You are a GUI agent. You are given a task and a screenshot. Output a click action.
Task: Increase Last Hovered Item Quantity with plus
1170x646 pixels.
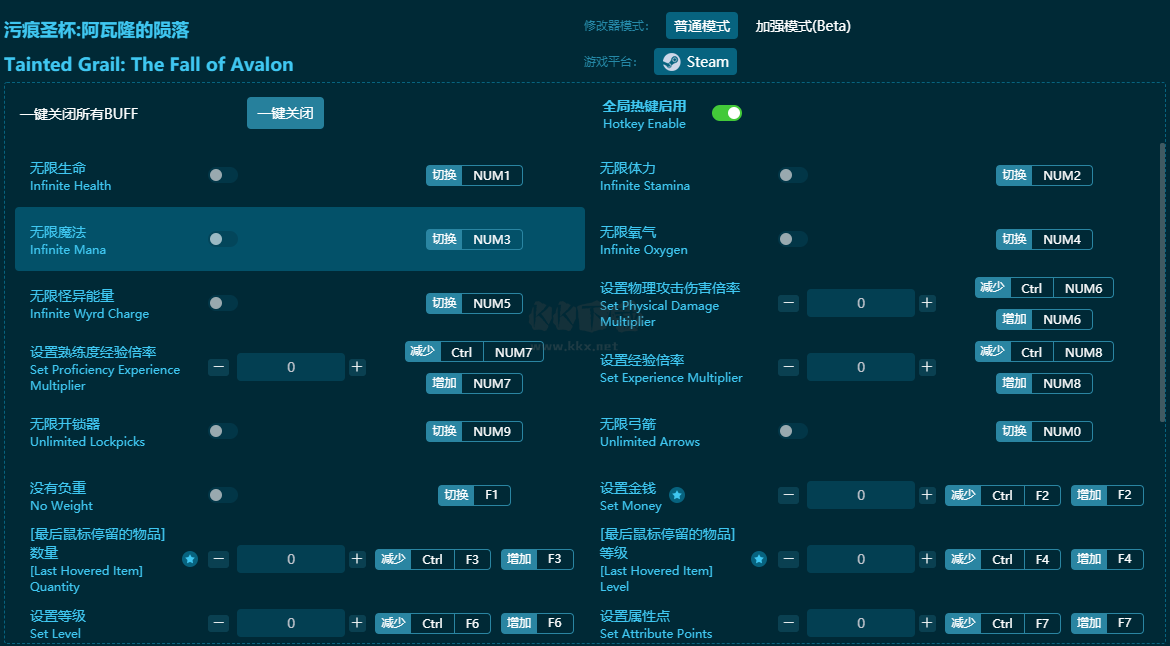(357, 559)
